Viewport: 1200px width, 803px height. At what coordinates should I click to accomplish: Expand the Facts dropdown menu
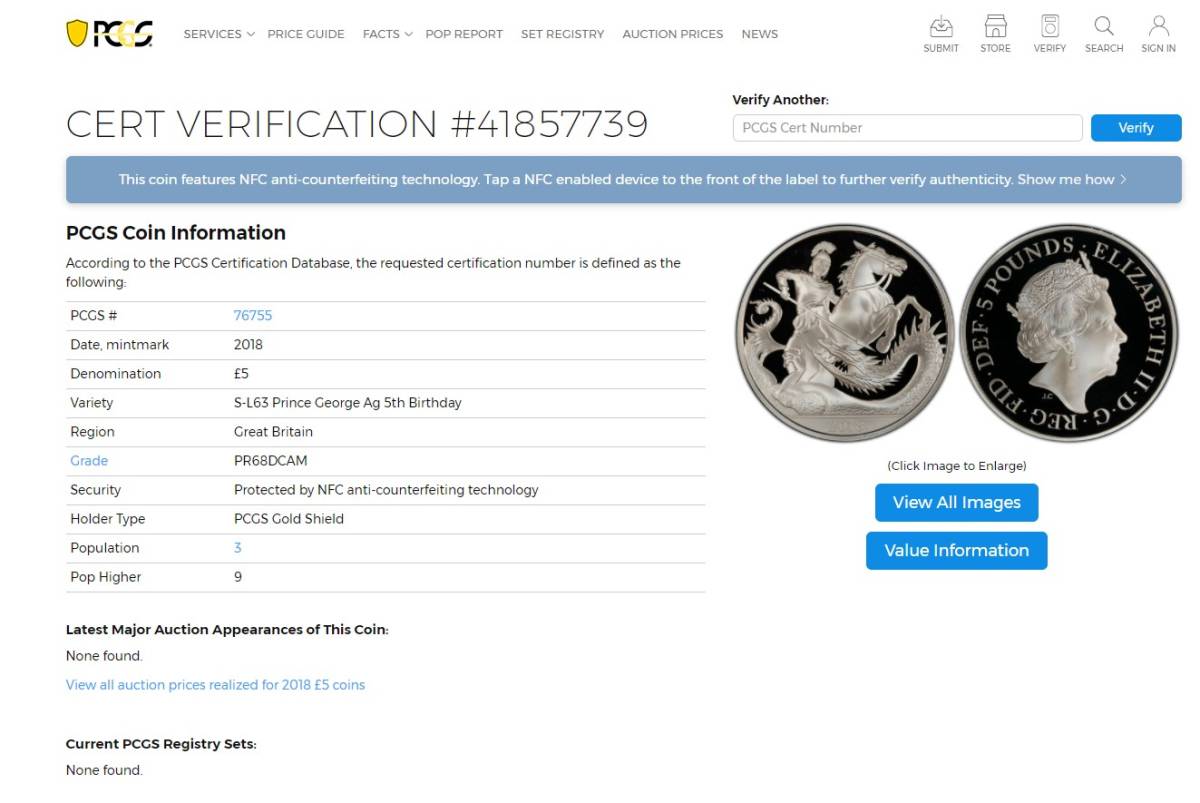[x=387, y=34]
